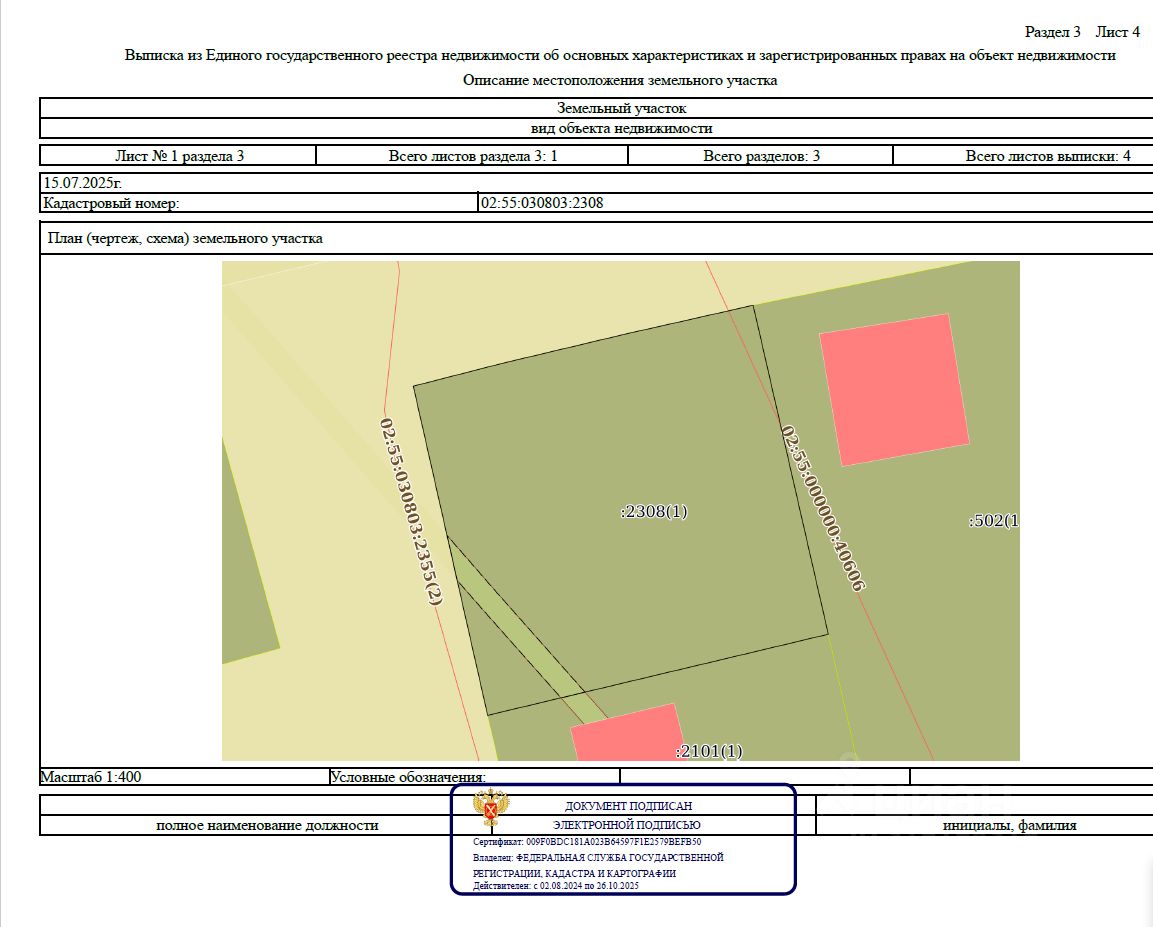Select parcel label :2308(1)
Screen dimensions: 1153x927
(x=654, y=511)
